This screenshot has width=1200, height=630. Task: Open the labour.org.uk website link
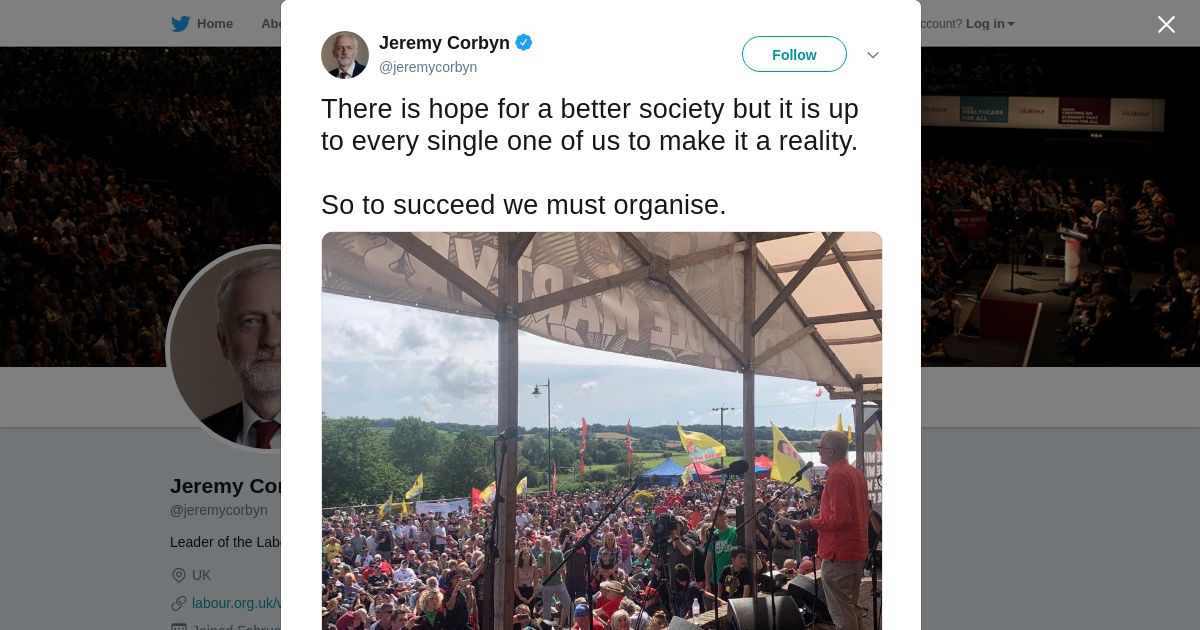(237, 603)
